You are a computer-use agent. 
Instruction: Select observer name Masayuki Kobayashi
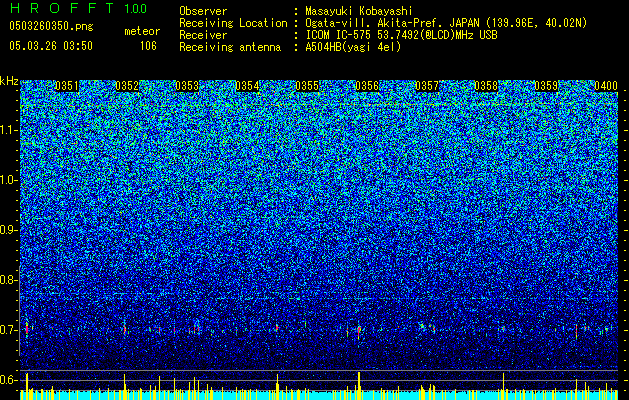coord(359,11)
